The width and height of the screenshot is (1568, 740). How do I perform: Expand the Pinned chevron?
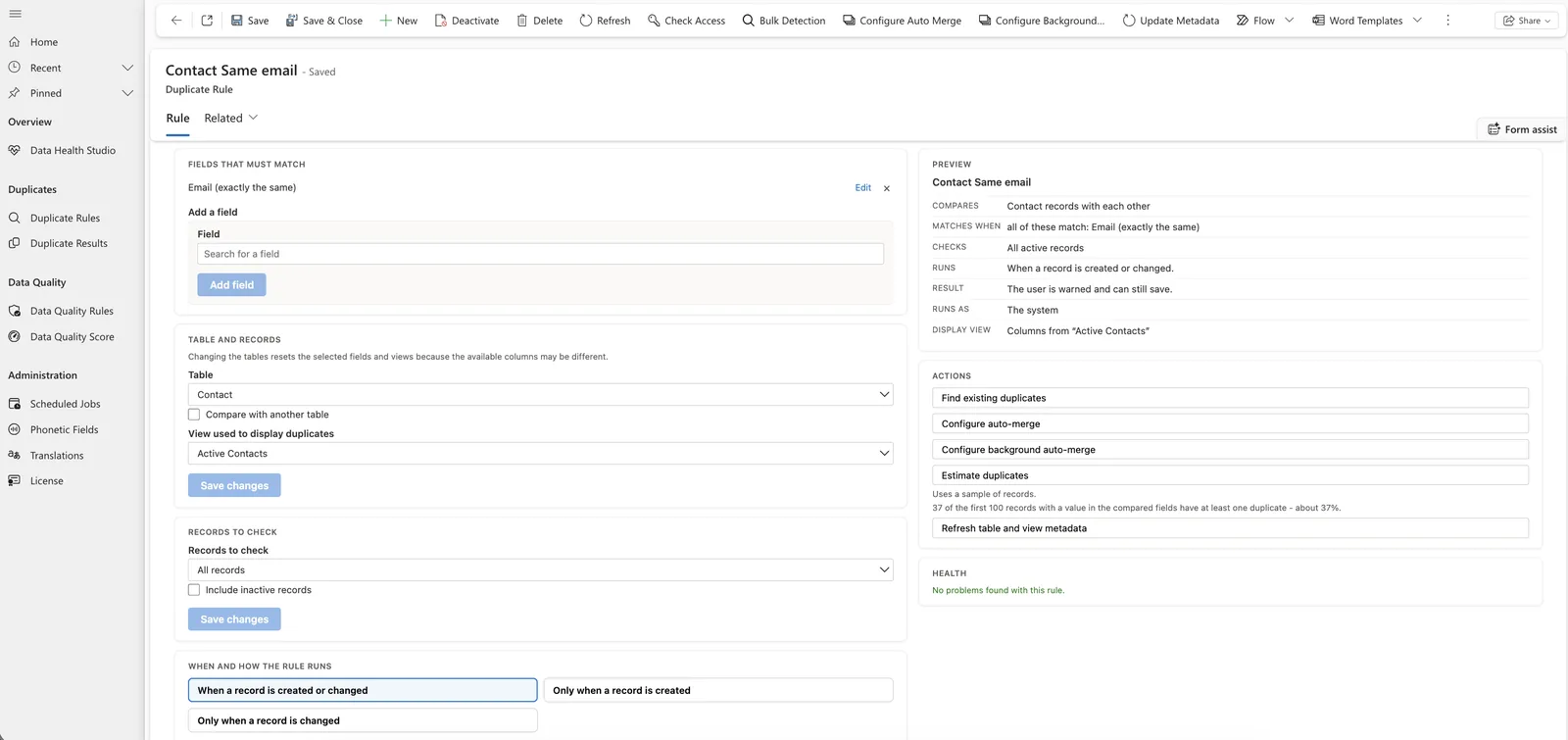click(127, 93)
